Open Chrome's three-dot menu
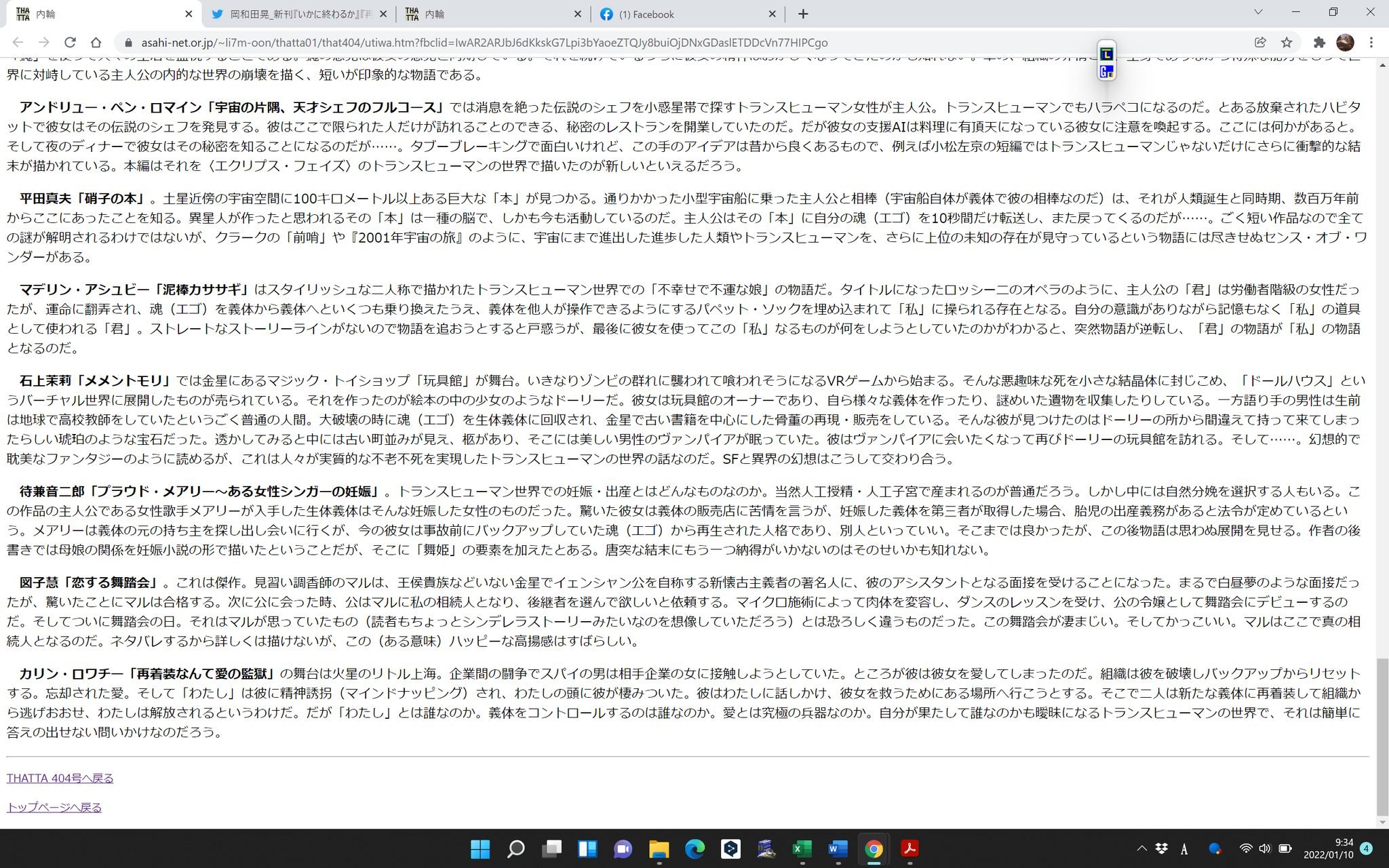Viewport: 1389px width, 868px height. [1371, 42]
